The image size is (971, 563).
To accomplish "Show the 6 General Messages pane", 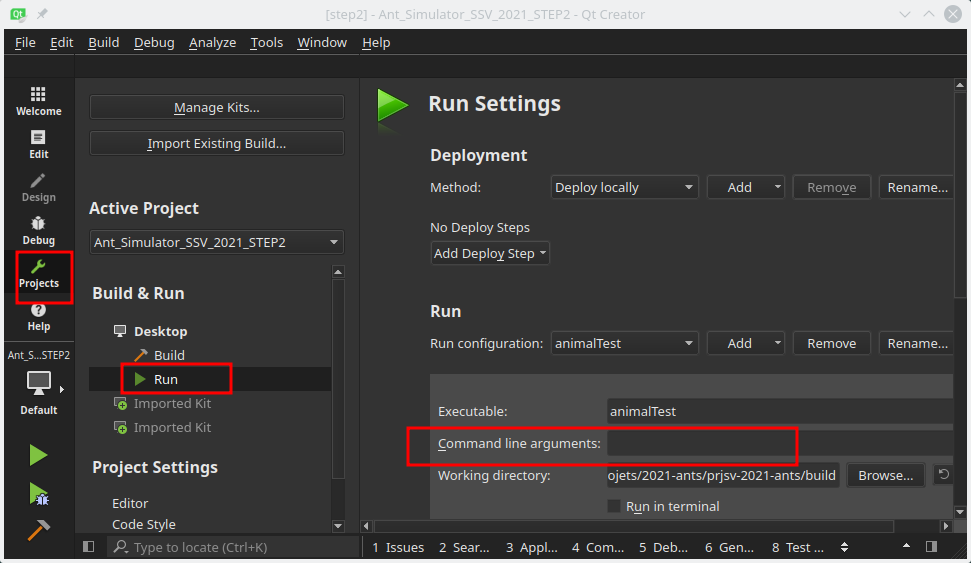I will (x=729, y=547).
